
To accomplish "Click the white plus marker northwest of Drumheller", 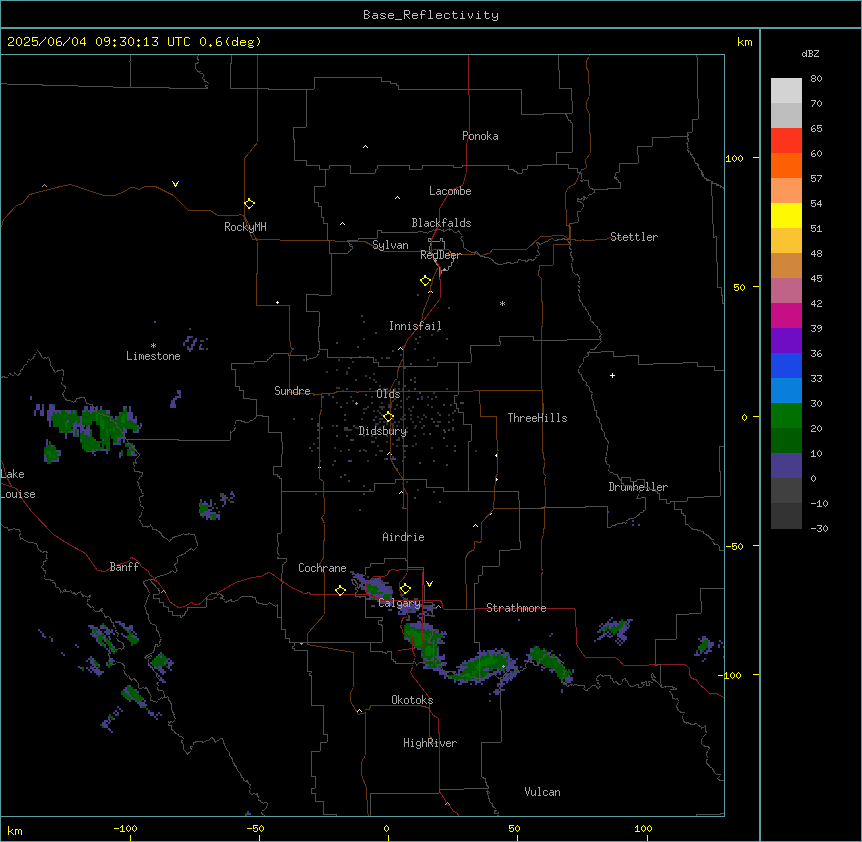I will tap(612, 375).
